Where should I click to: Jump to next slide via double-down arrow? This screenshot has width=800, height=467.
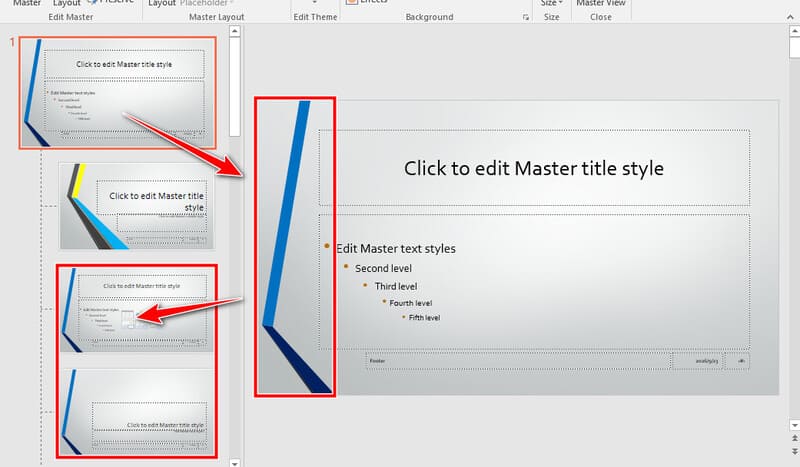click(794, 451)
